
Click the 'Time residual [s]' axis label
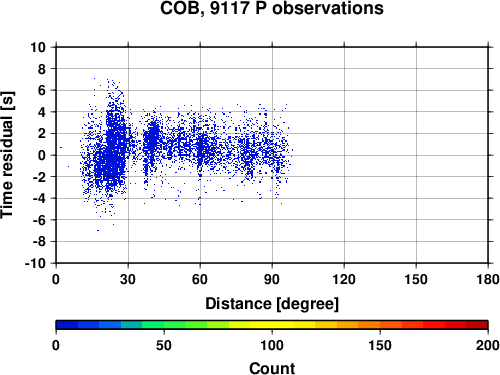[7, 155]
